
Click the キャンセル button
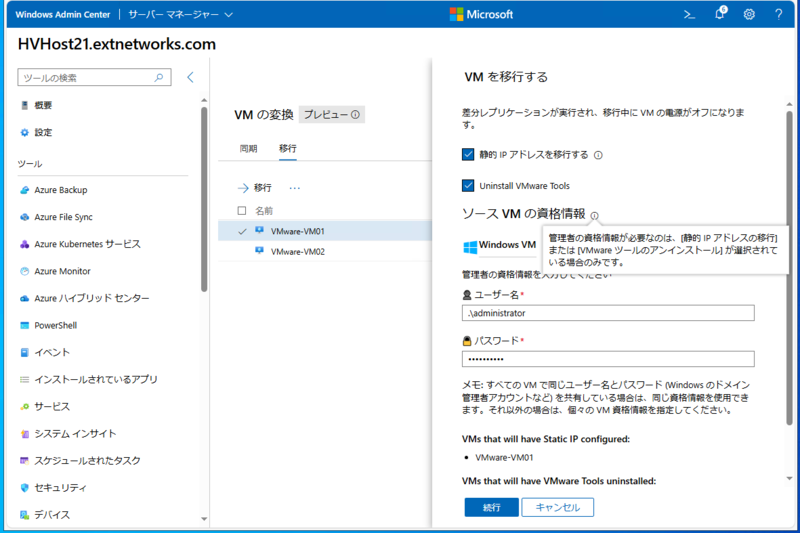tap(558, 507)
